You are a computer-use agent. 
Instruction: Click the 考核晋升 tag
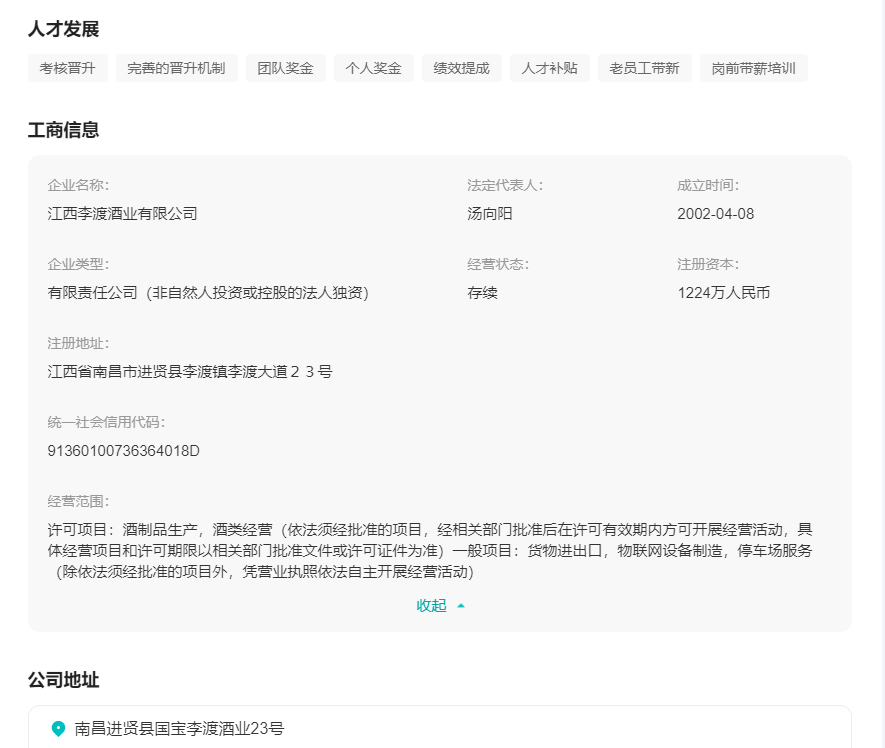68,68
